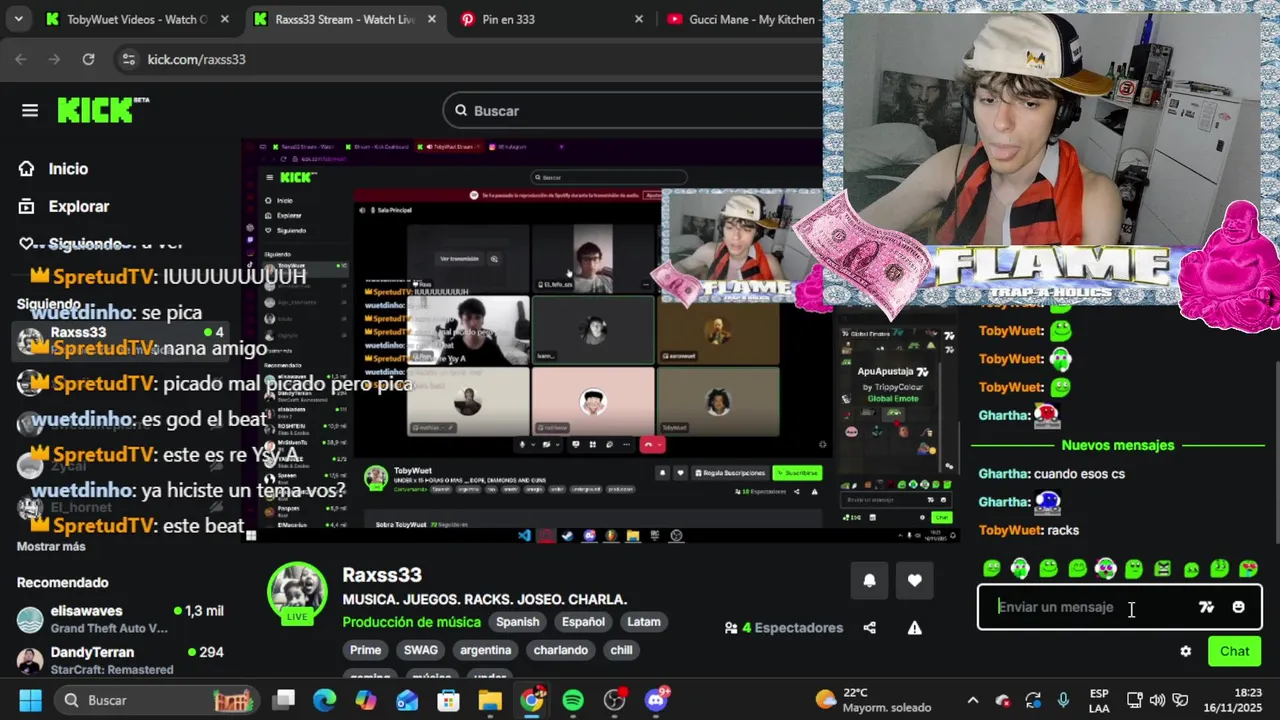
Task: Click the Enviar un mensaje chat field
Action: point(1090,607)
